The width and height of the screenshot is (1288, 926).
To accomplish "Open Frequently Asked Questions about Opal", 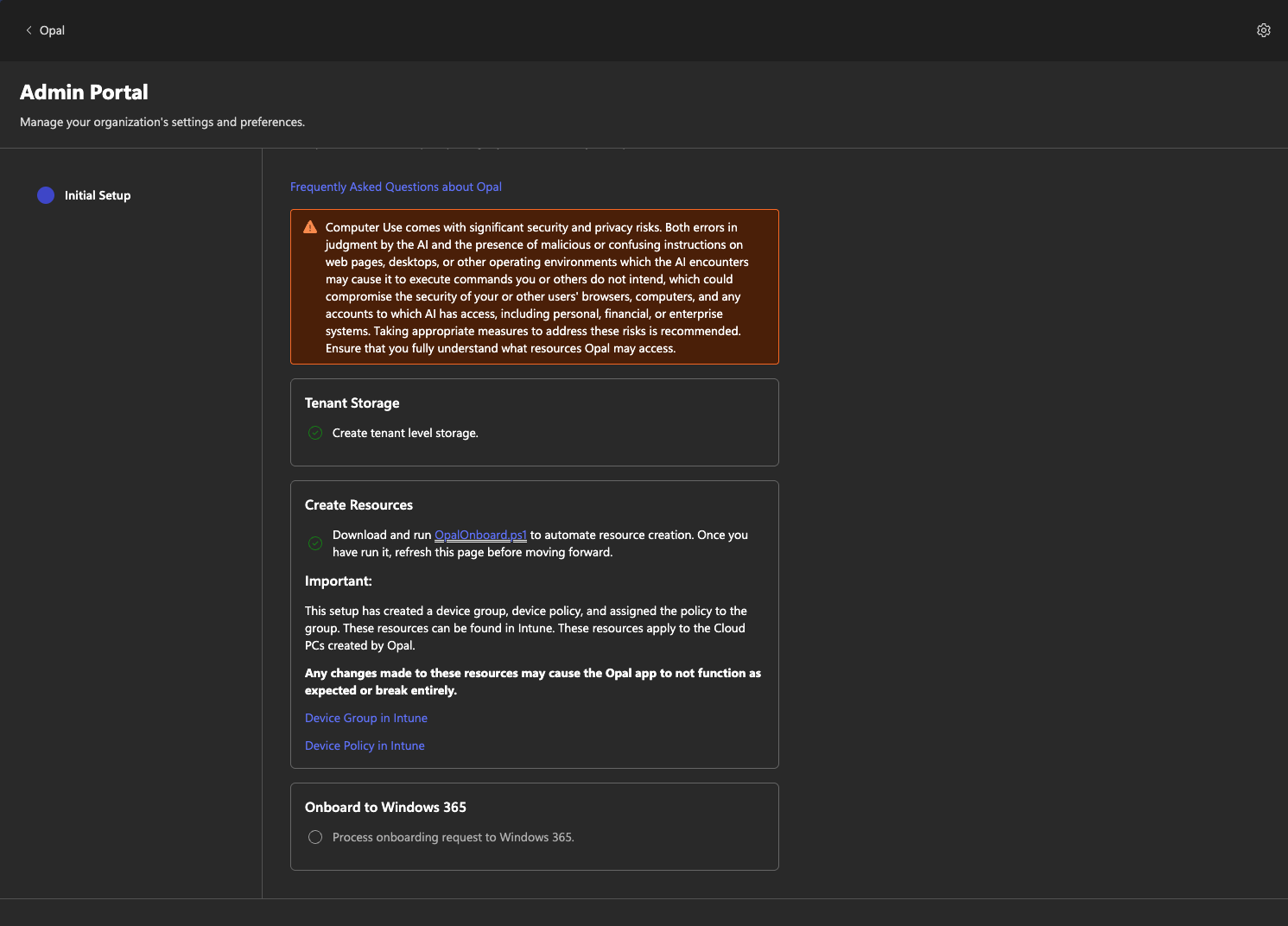I will 396,187.
